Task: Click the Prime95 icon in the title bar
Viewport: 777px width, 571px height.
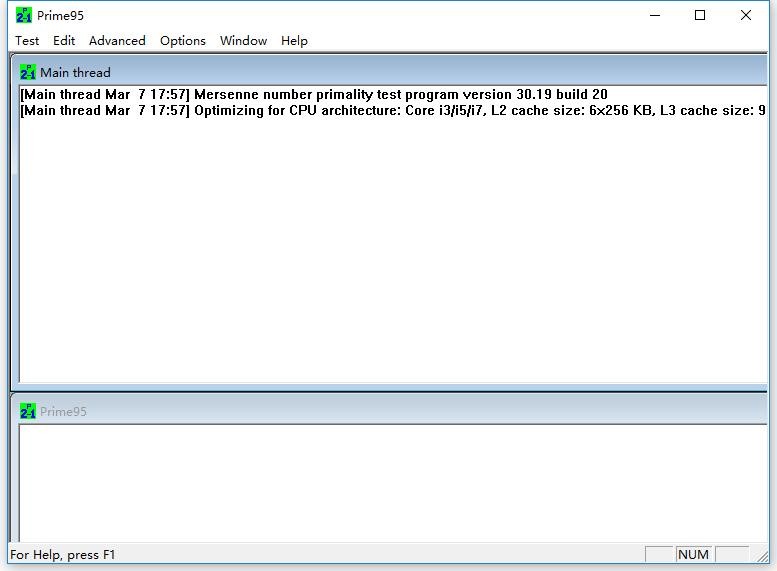Action: 24,15
